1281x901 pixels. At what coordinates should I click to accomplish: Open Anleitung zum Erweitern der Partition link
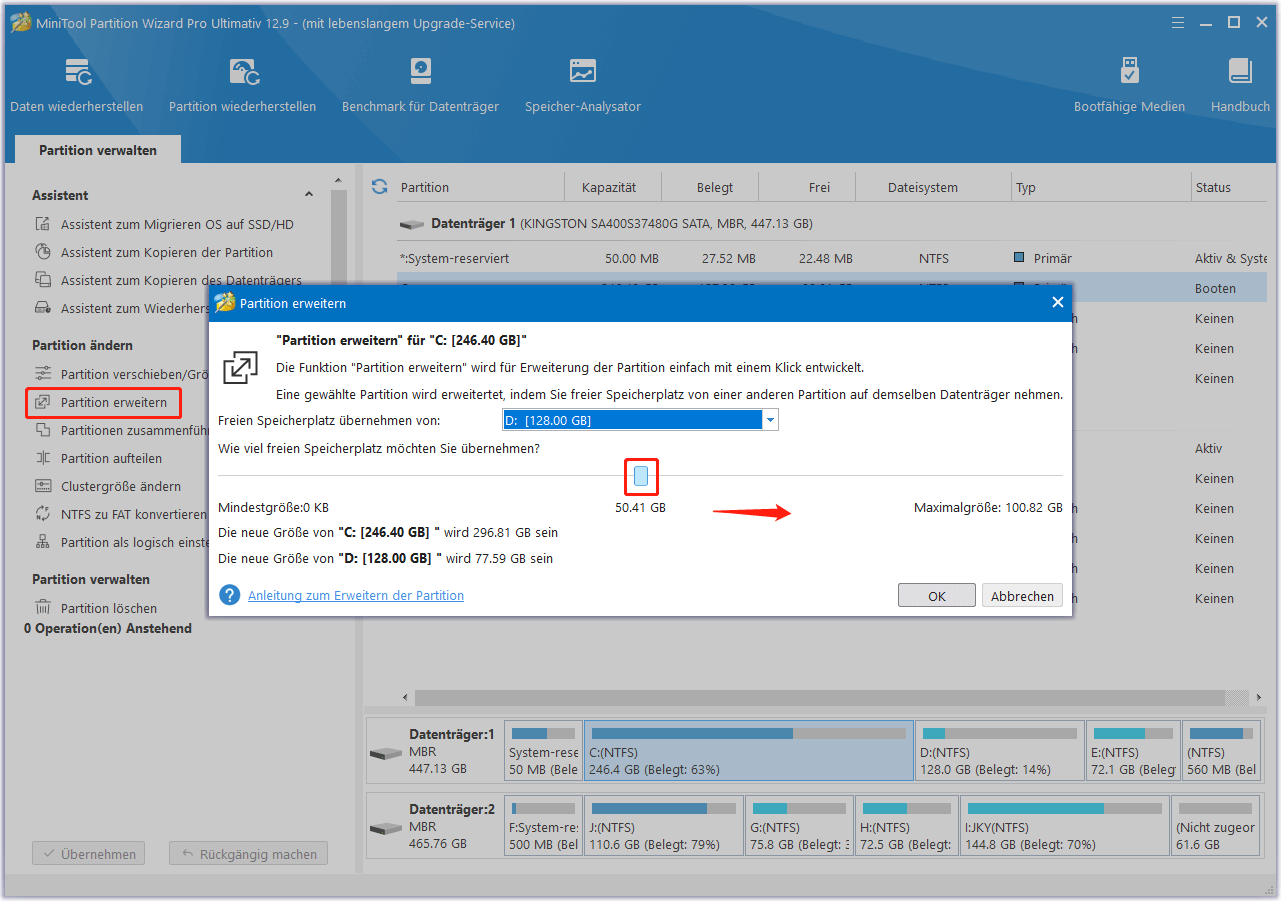pos(356,595)
